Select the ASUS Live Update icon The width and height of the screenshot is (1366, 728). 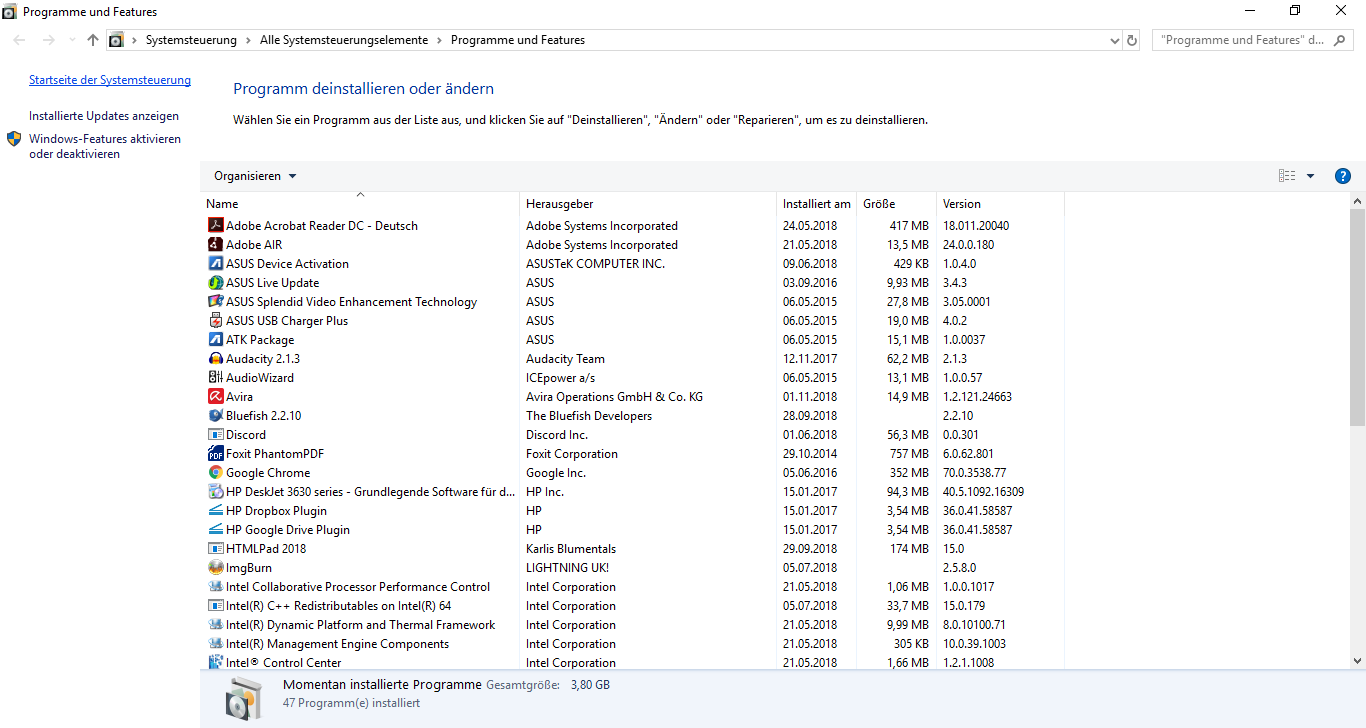click(215, 282)
